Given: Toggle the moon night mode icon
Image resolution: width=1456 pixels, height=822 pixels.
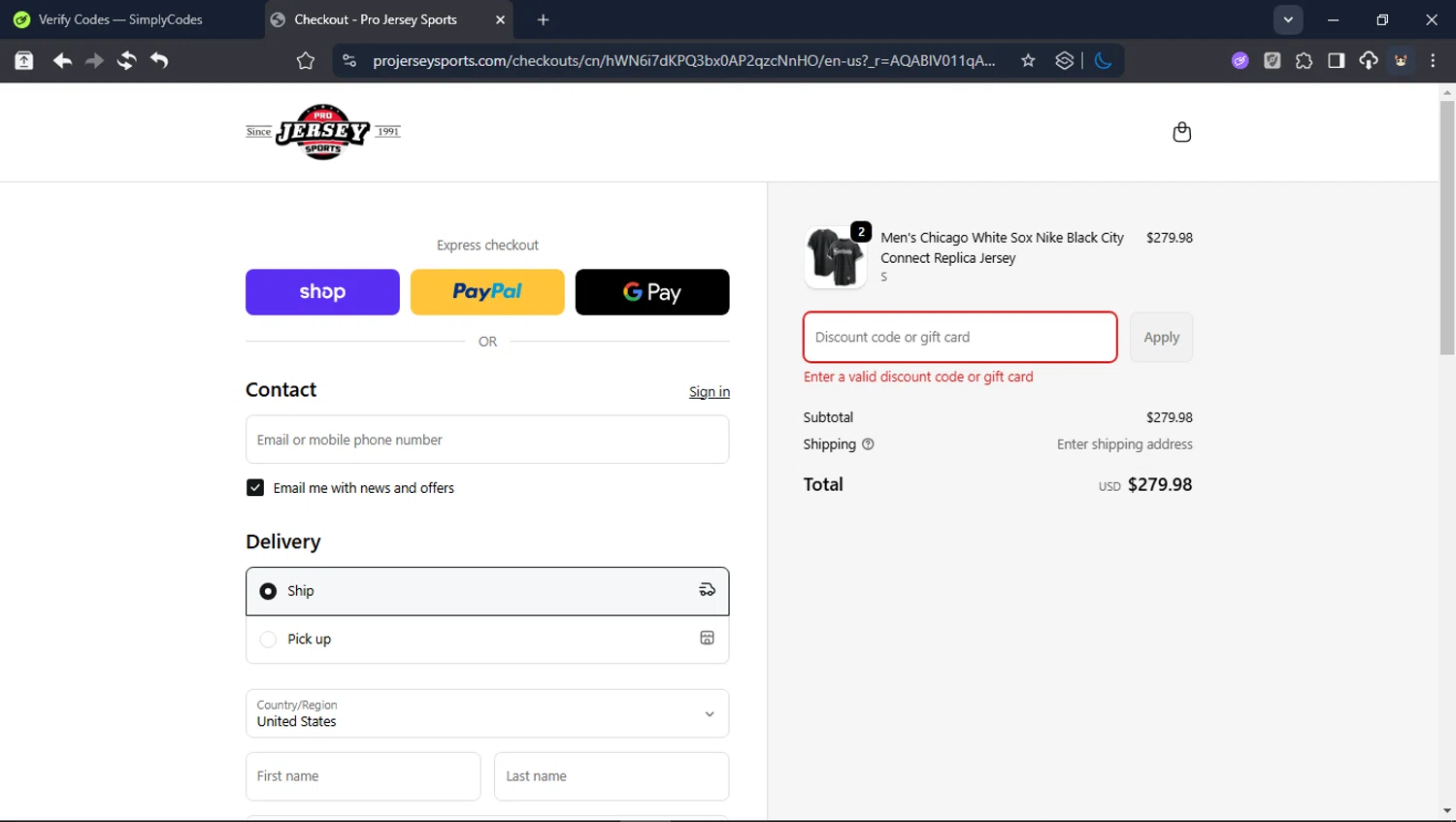Looking at the screenshot, I should pos(1103,60).
